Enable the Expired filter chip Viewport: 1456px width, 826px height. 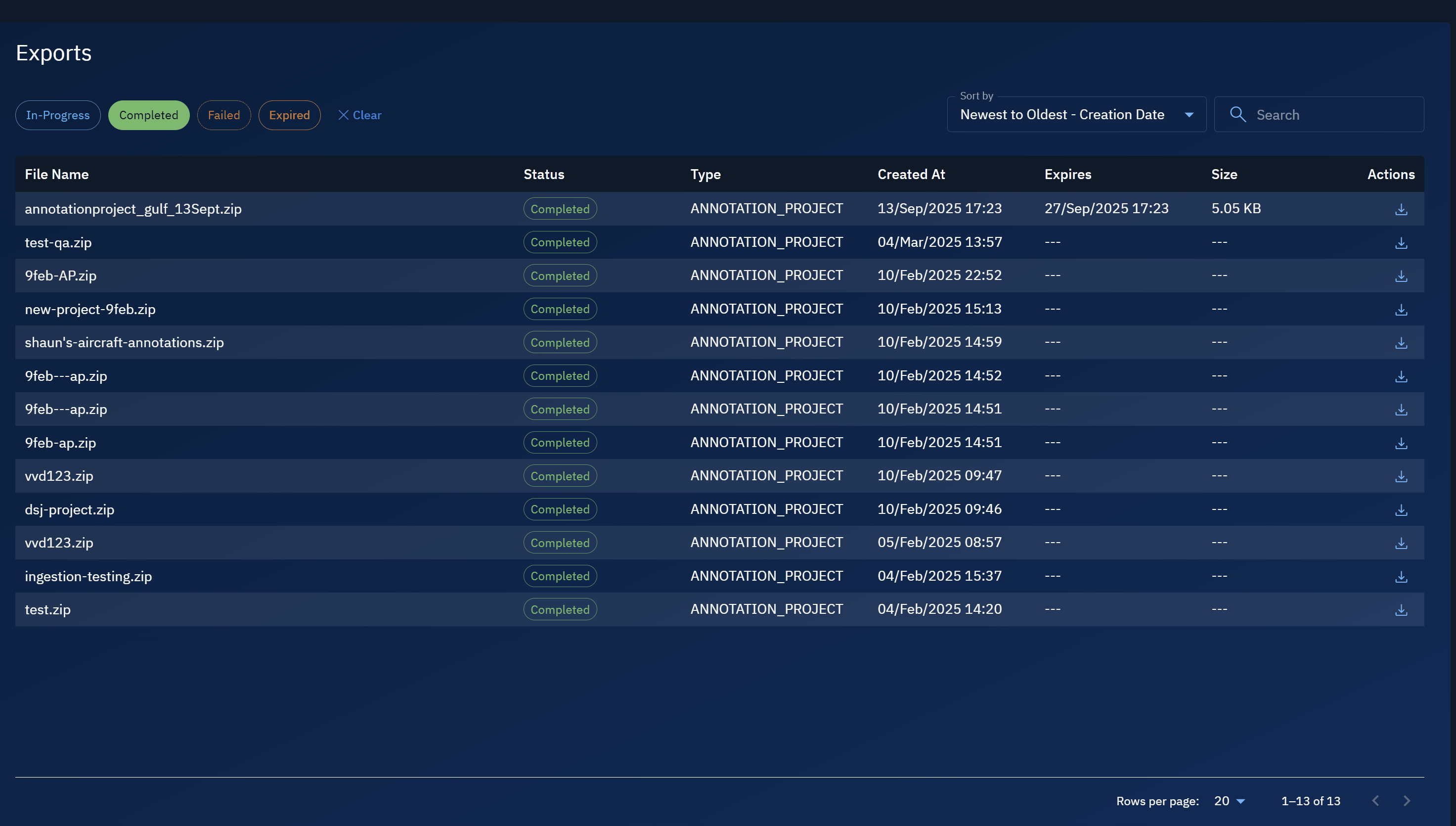[289, 115]
